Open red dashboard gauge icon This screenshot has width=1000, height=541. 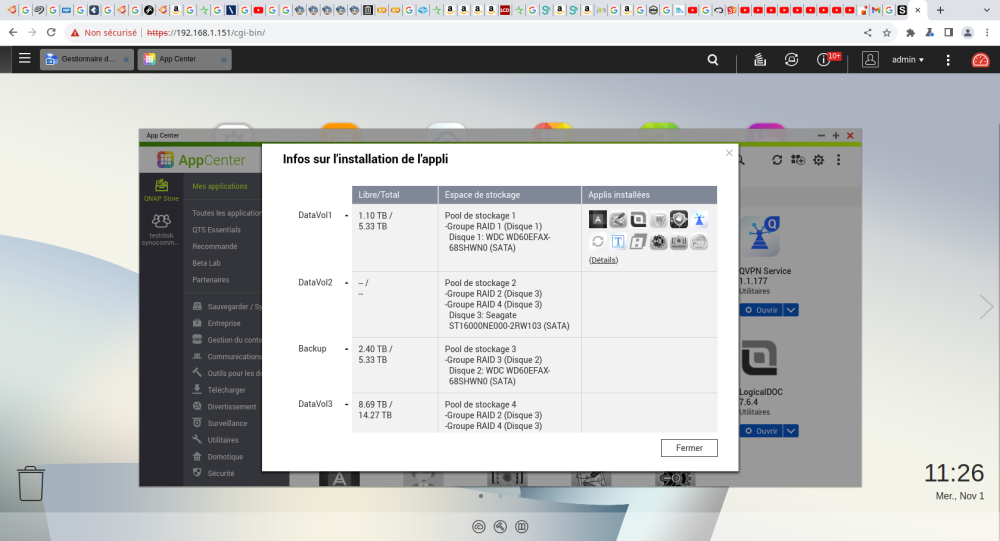pos(980,60)
